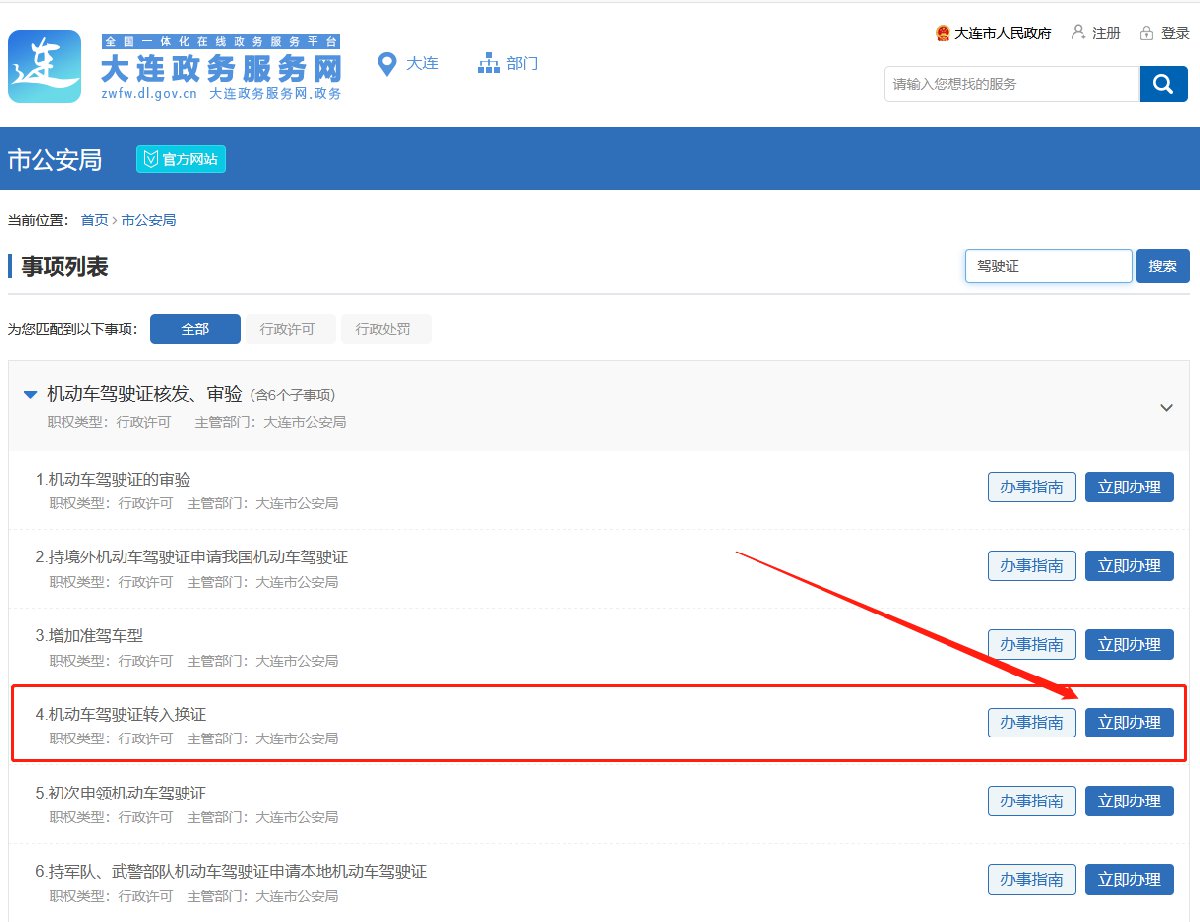Click the magnifier search button in header
This screenshot has height=922, width=1200.
[x=1162, y=84]
